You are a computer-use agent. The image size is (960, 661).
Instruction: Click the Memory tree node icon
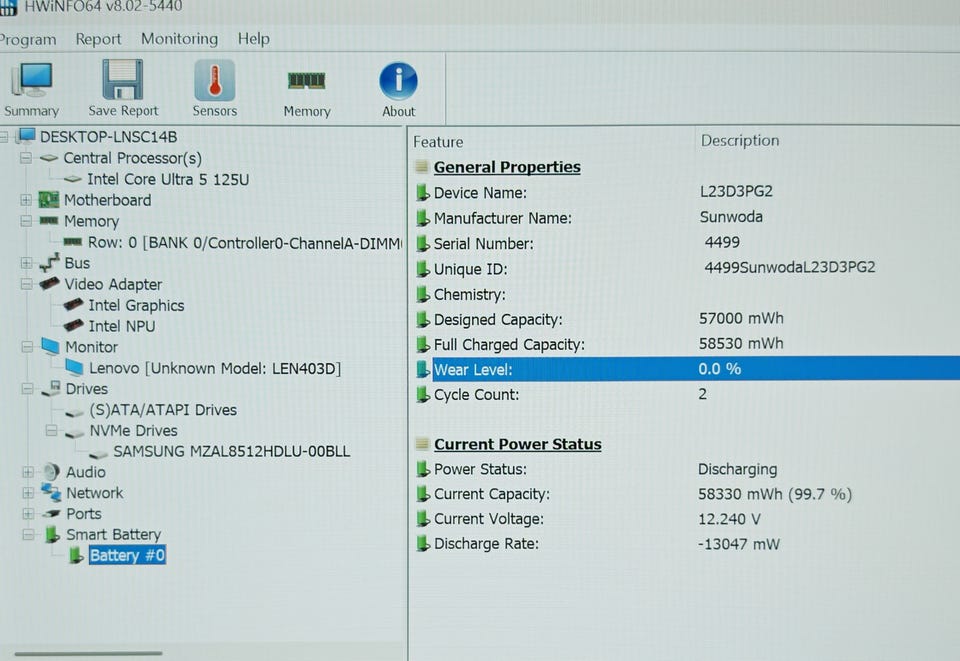(49, 220)
